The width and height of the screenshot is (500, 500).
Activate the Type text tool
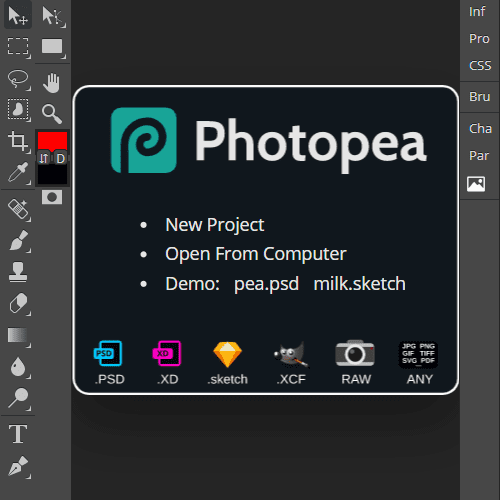pyautogui.click(x=18, y=433)
